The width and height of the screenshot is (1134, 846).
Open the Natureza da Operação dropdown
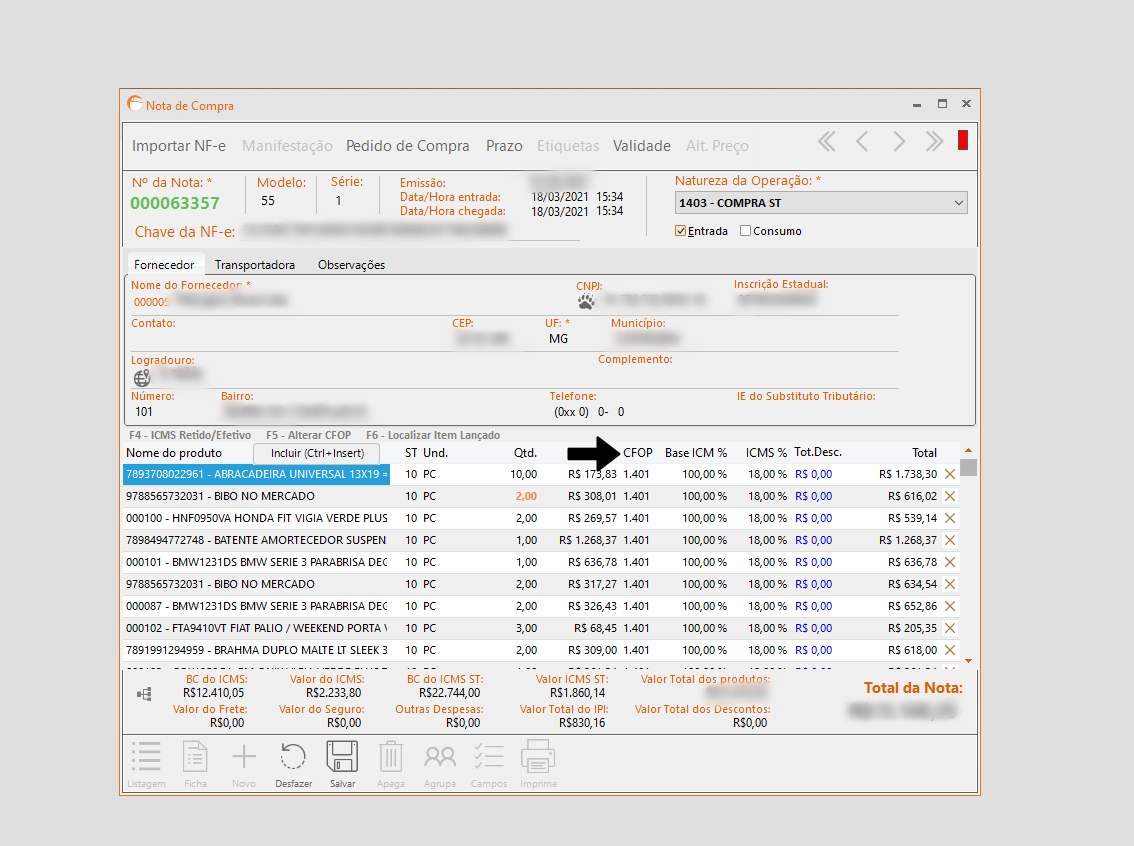coord(959,203)
